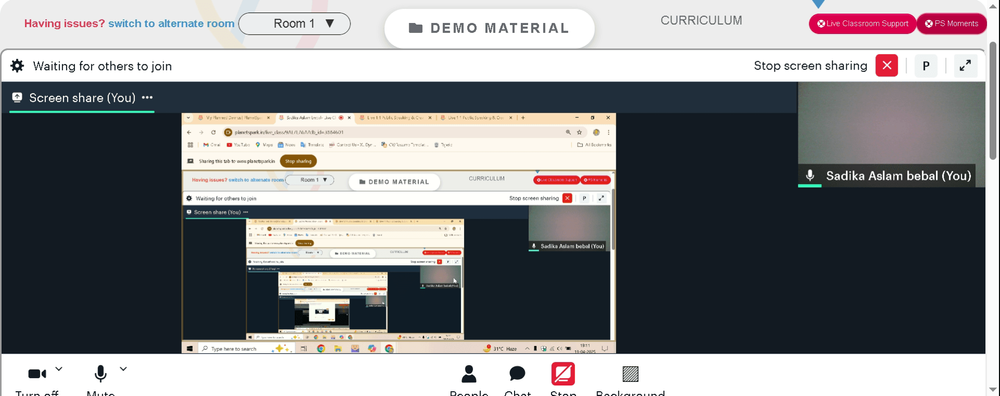The height and width of the screenshot is (396, 1000).
Task: Click the Chrome icon in shared Windows taskbar
Action: tap(321, 348)
